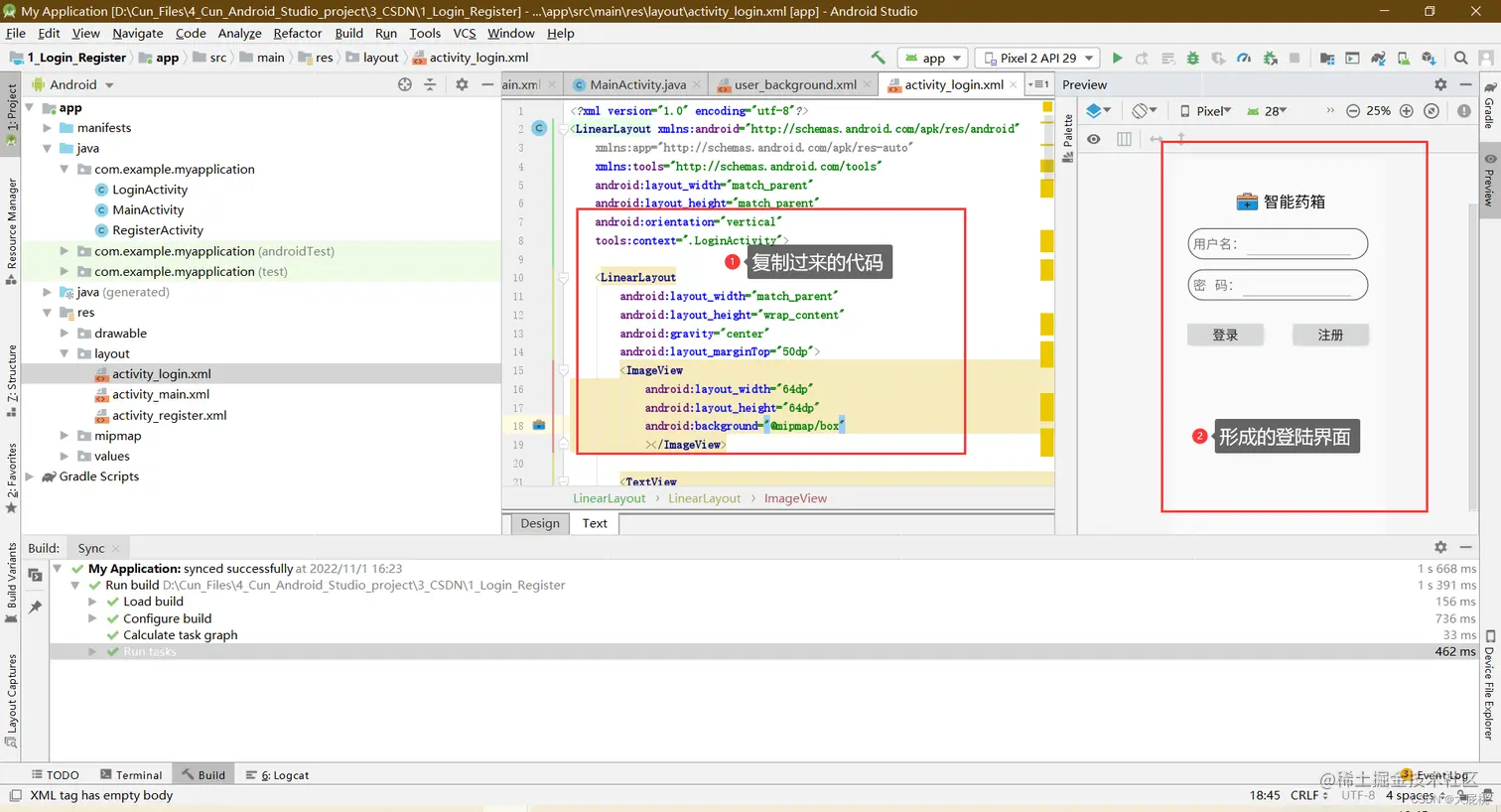This screenshot has width=1501, height=812.
Task: Toggle the preview view options eye icon
Action: point(1093,139)
